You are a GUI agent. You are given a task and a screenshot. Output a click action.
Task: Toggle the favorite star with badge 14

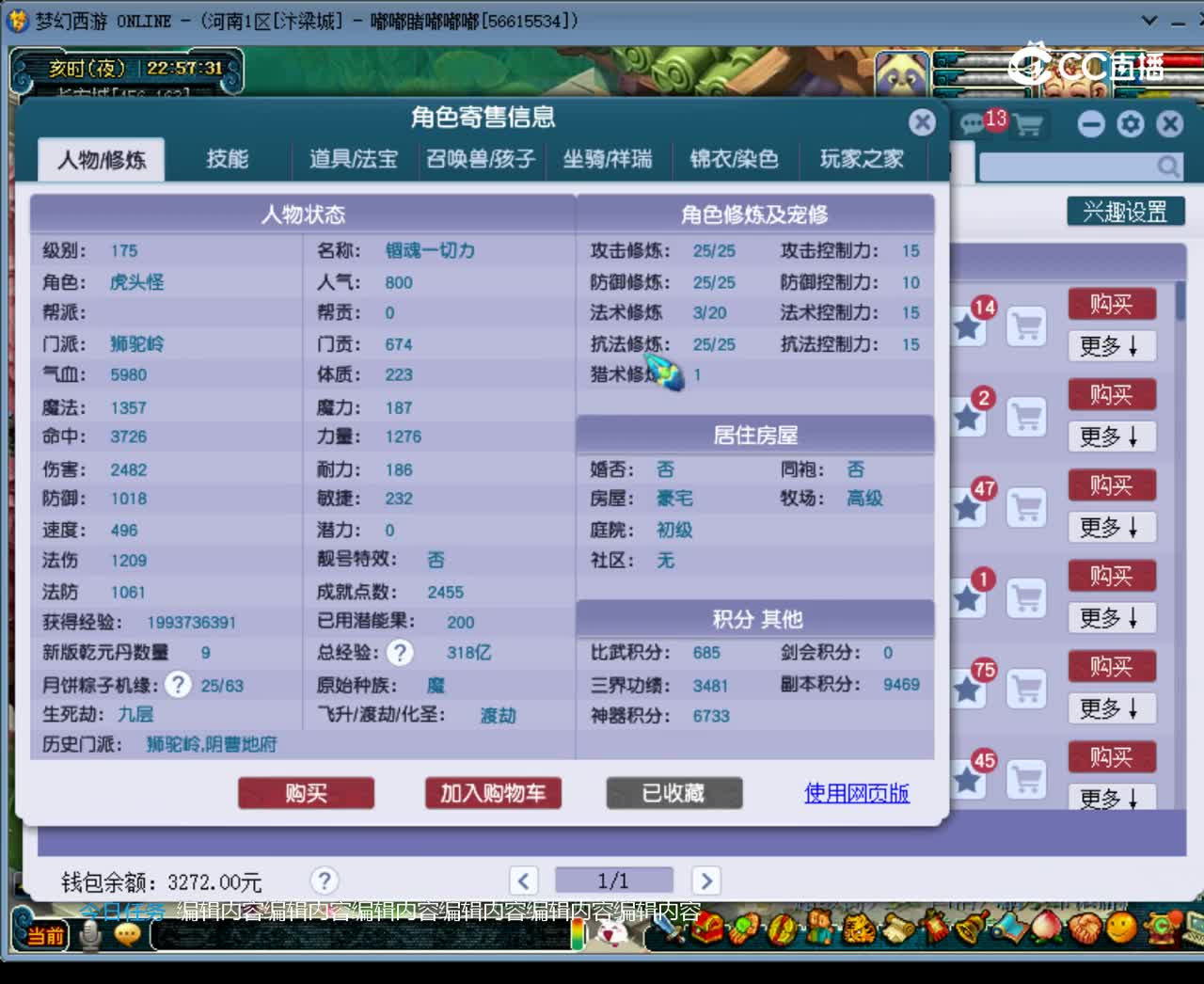[x=967, y=325]
